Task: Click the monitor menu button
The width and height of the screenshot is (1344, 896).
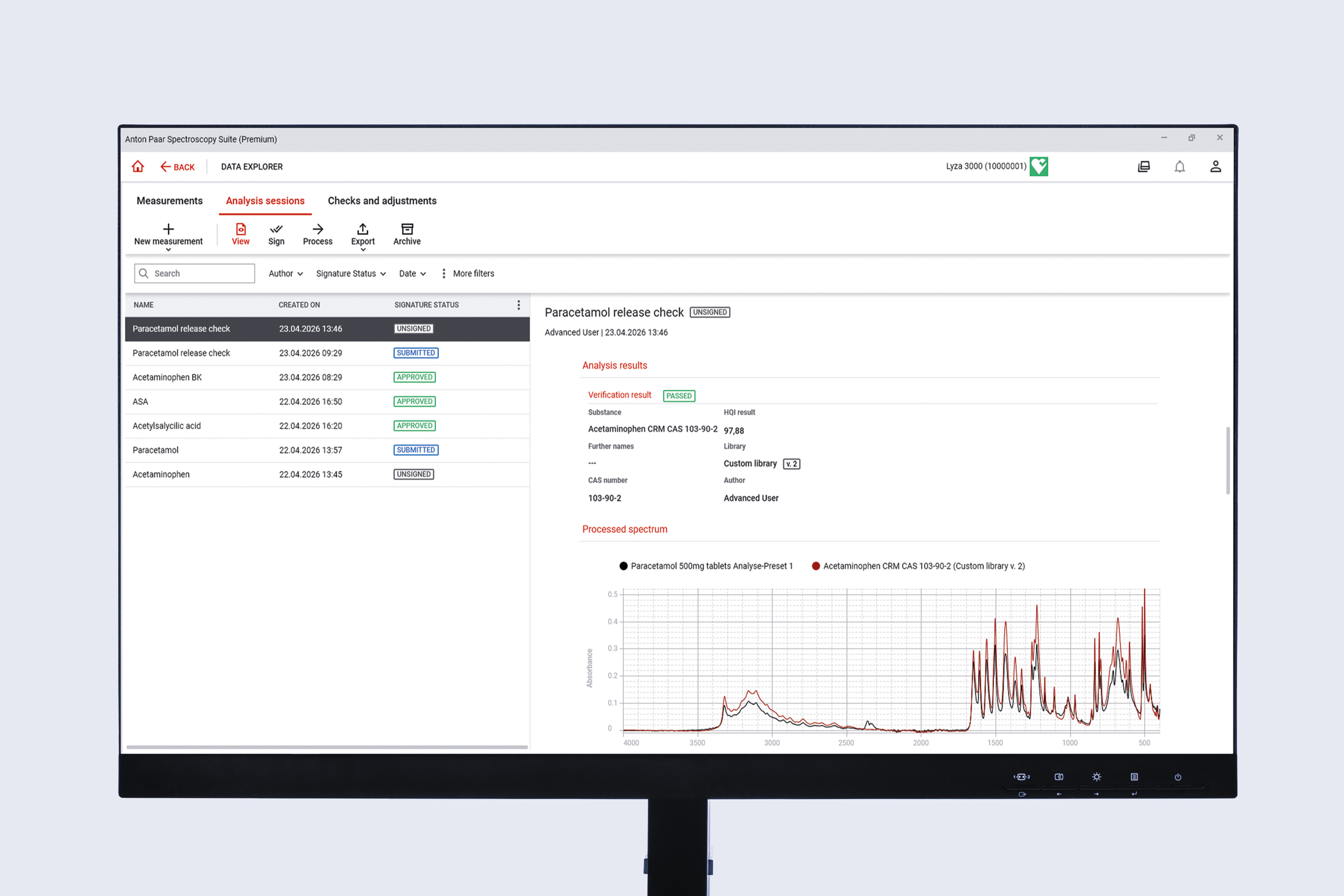Action: tap(1135, 777)
